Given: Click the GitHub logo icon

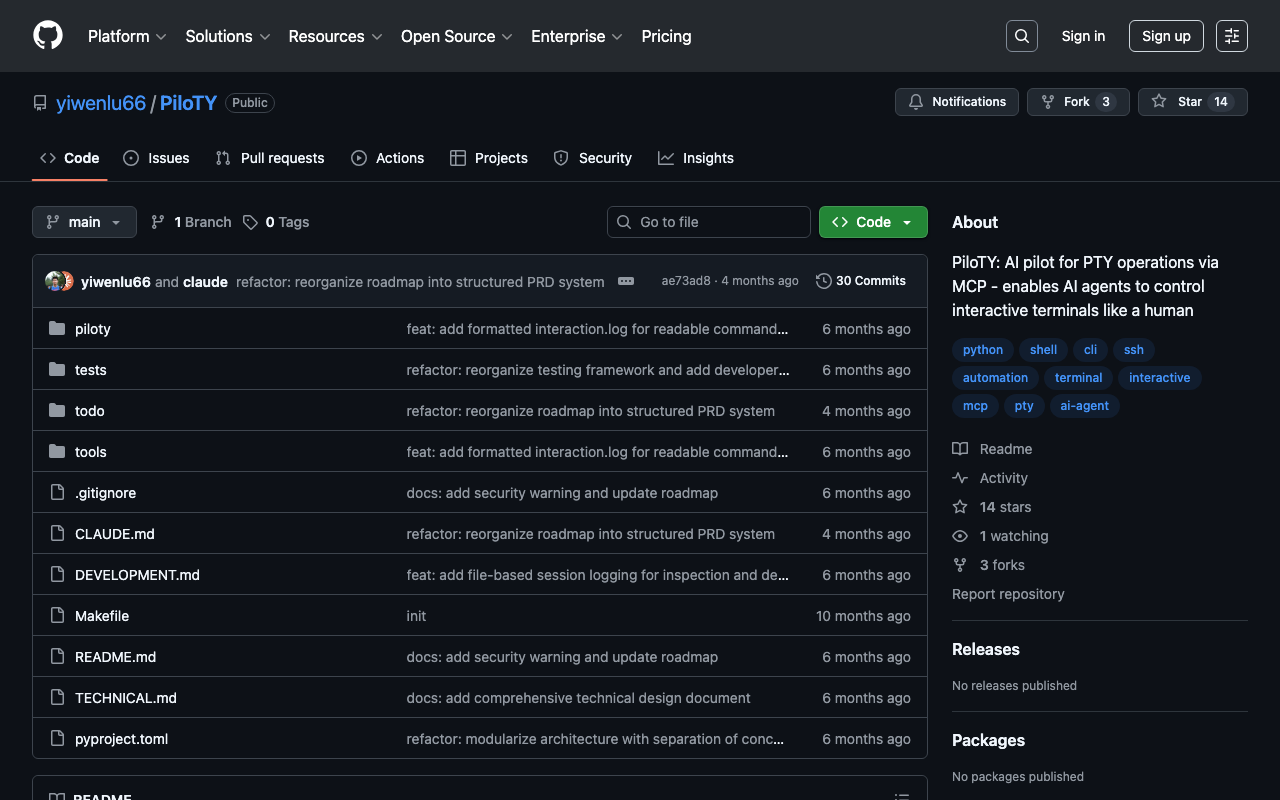Looking at the screenshot, I should pos(48,36).
